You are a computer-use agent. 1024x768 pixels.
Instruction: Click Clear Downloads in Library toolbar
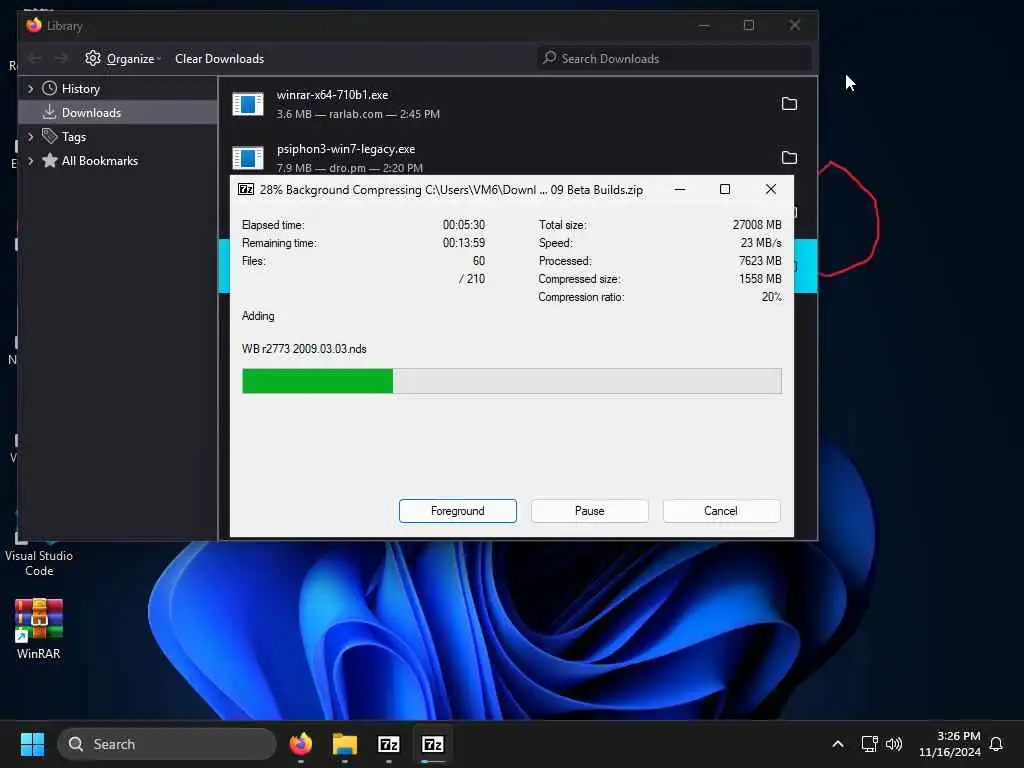click(x=219, y=59)
